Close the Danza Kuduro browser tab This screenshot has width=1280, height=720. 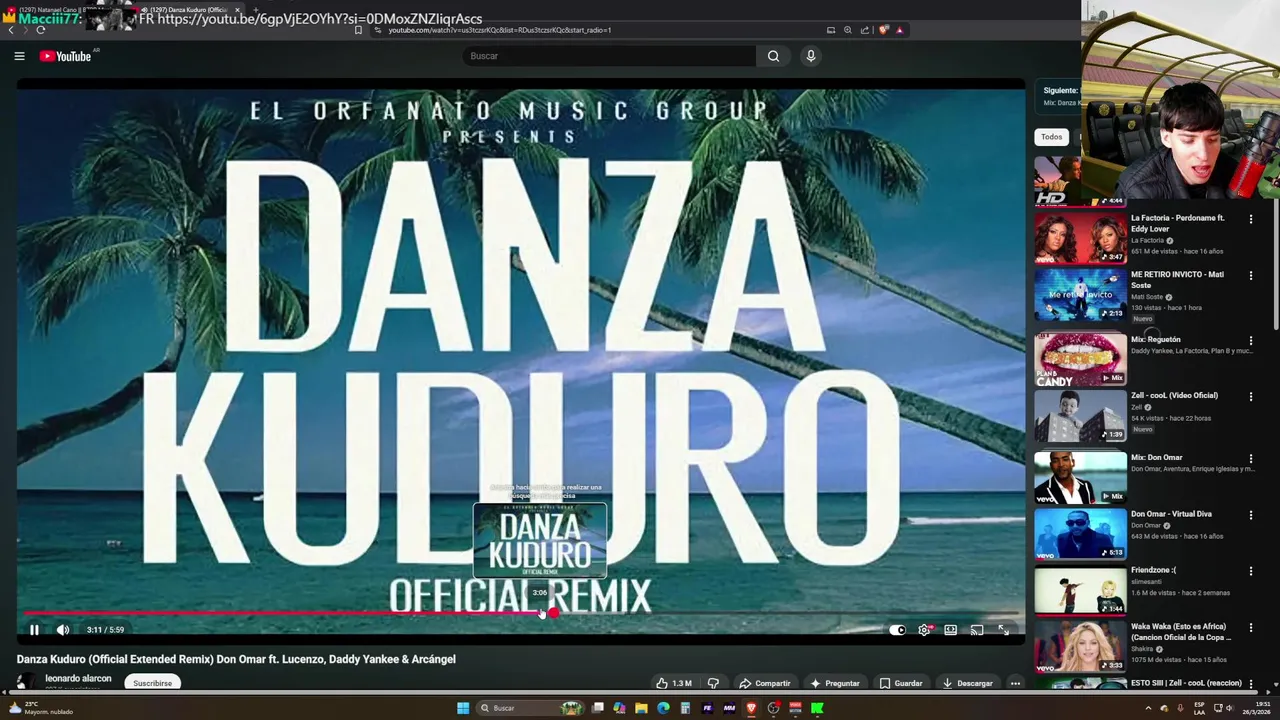(237, 10)
